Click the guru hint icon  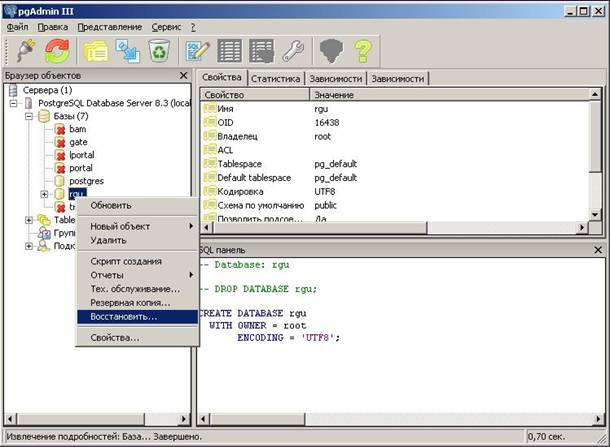pos(331,51)
